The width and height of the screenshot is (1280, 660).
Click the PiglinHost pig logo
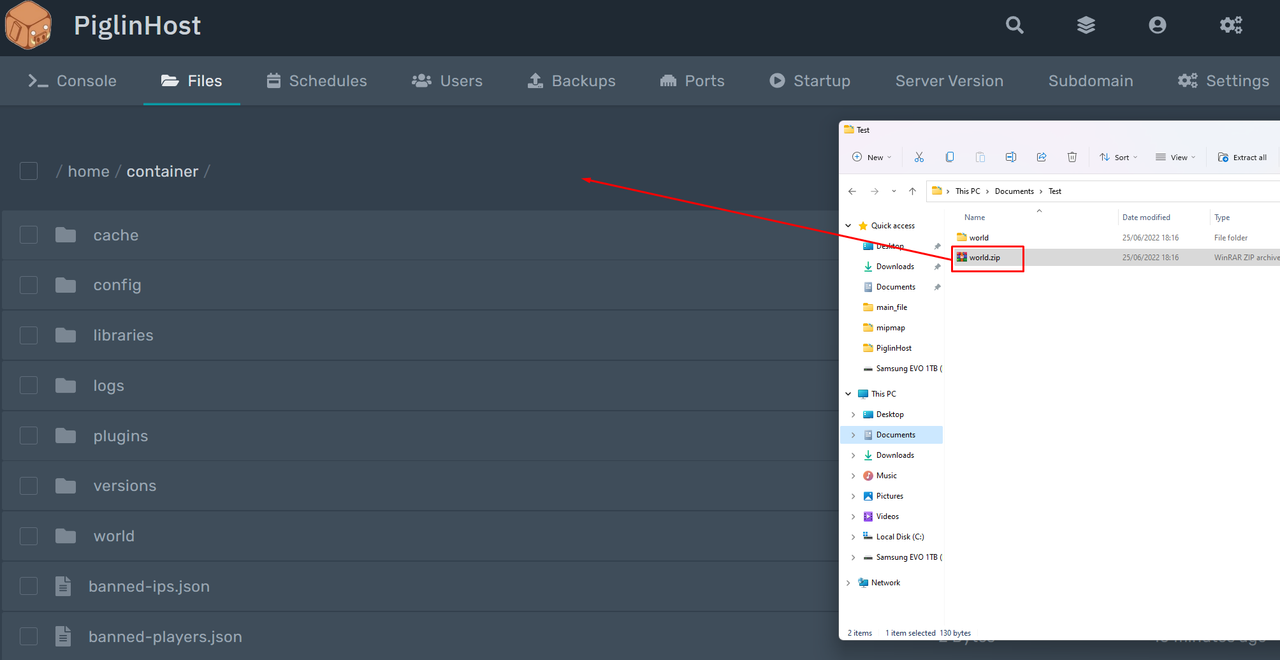28,25
